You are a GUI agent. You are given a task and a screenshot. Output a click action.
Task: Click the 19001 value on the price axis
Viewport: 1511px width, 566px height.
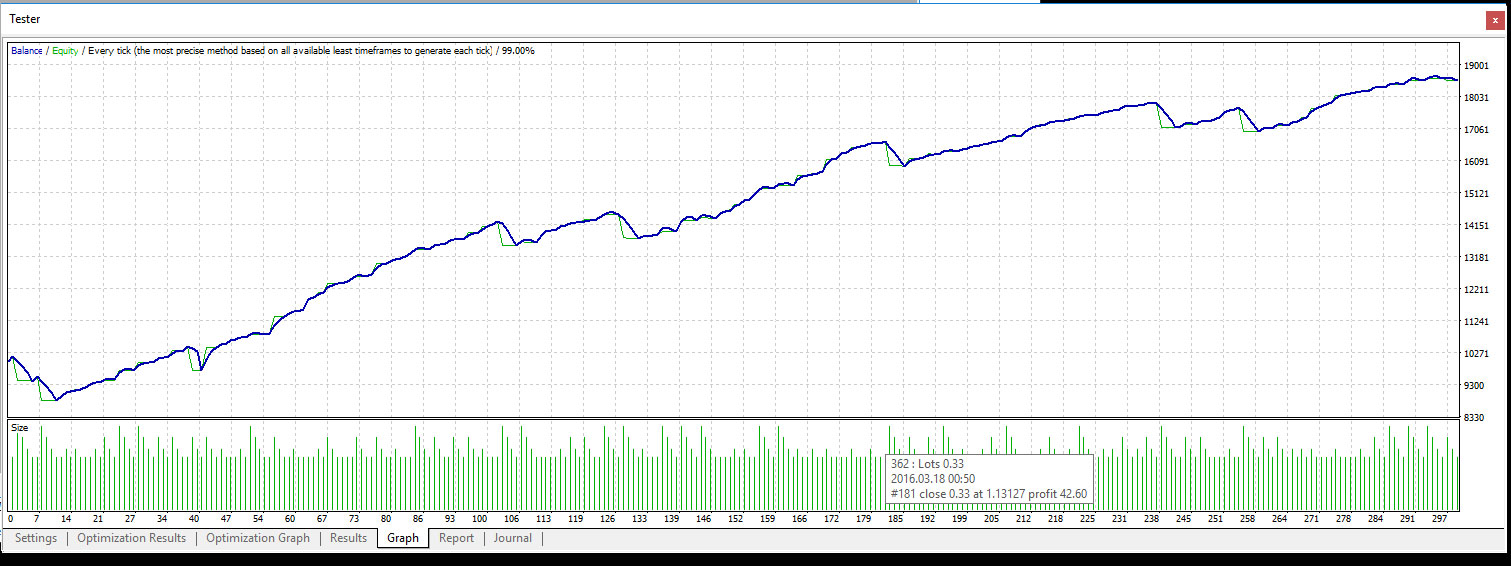[1477, 66]
